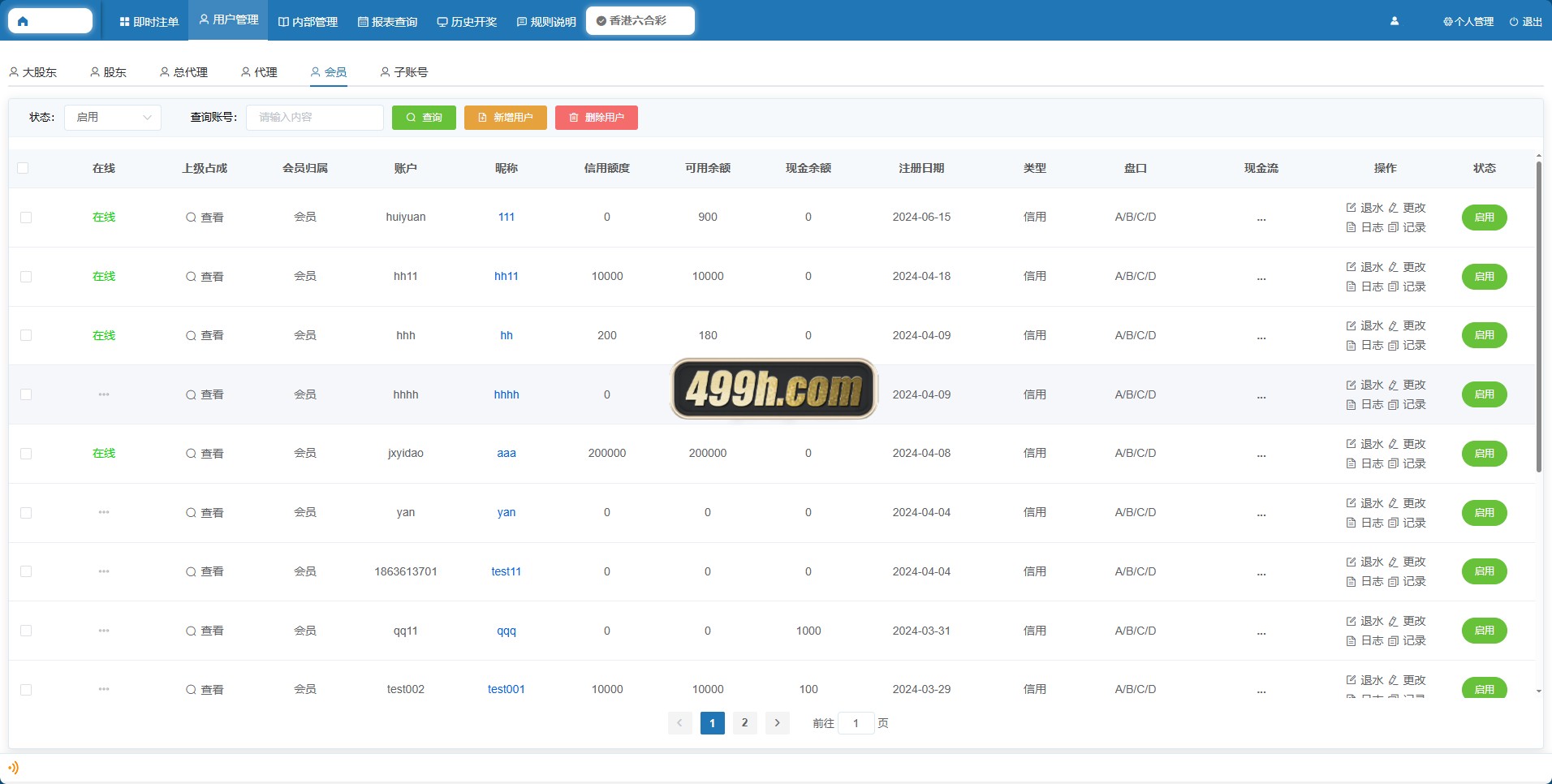Click 更改 icon for qq11 row
The image size is (1552, 784).
1393,621
